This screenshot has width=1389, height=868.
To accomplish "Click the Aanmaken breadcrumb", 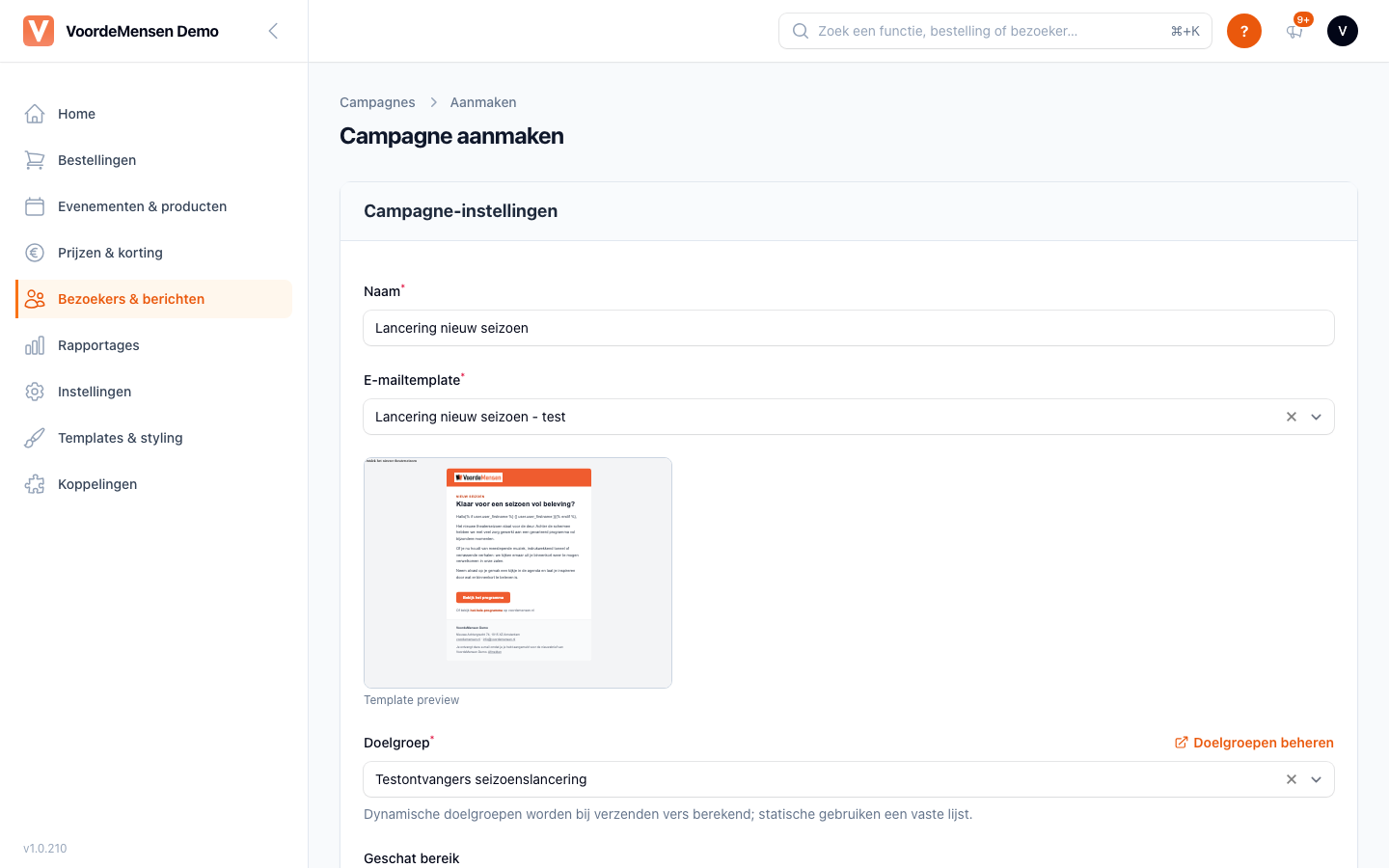I will (x=483, y=102).
